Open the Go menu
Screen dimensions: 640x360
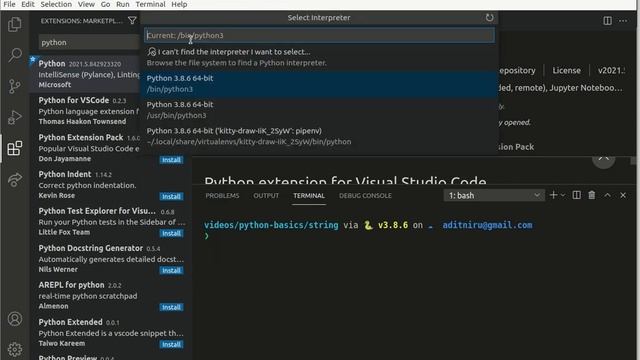105,4
